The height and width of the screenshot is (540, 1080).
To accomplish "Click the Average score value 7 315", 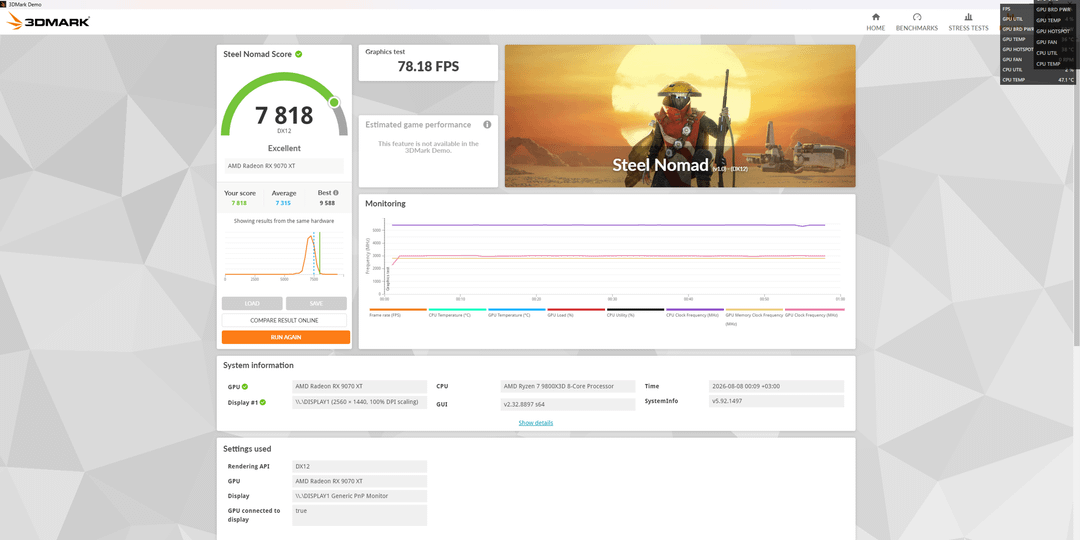I will click(283, 203).
